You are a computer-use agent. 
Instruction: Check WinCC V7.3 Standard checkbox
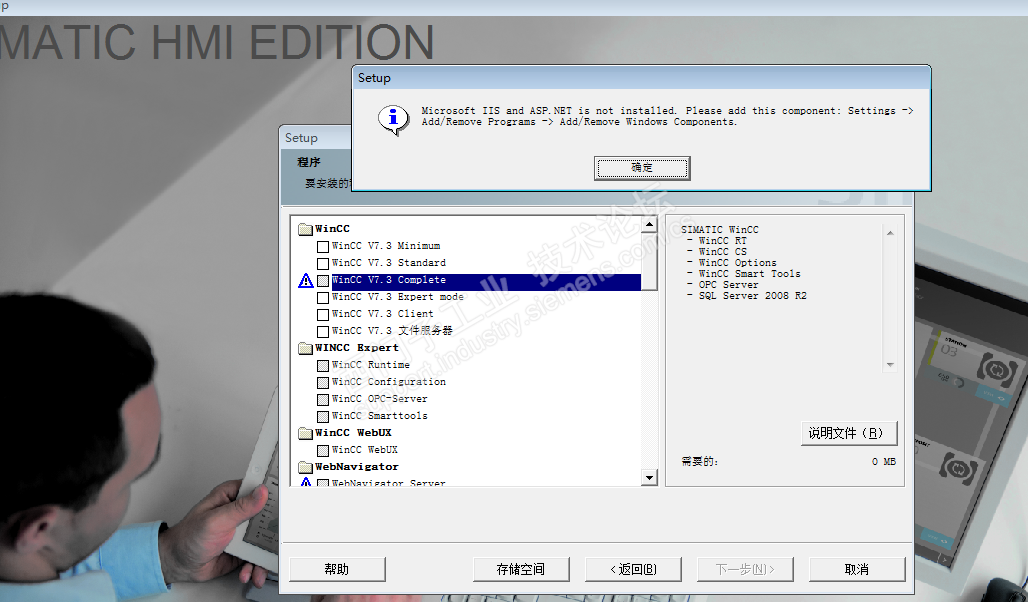coord(323,264)
